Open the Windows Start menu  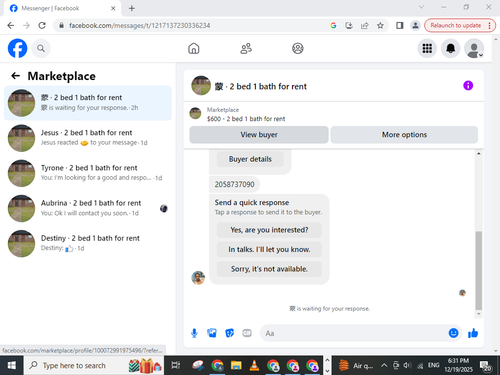12,365
